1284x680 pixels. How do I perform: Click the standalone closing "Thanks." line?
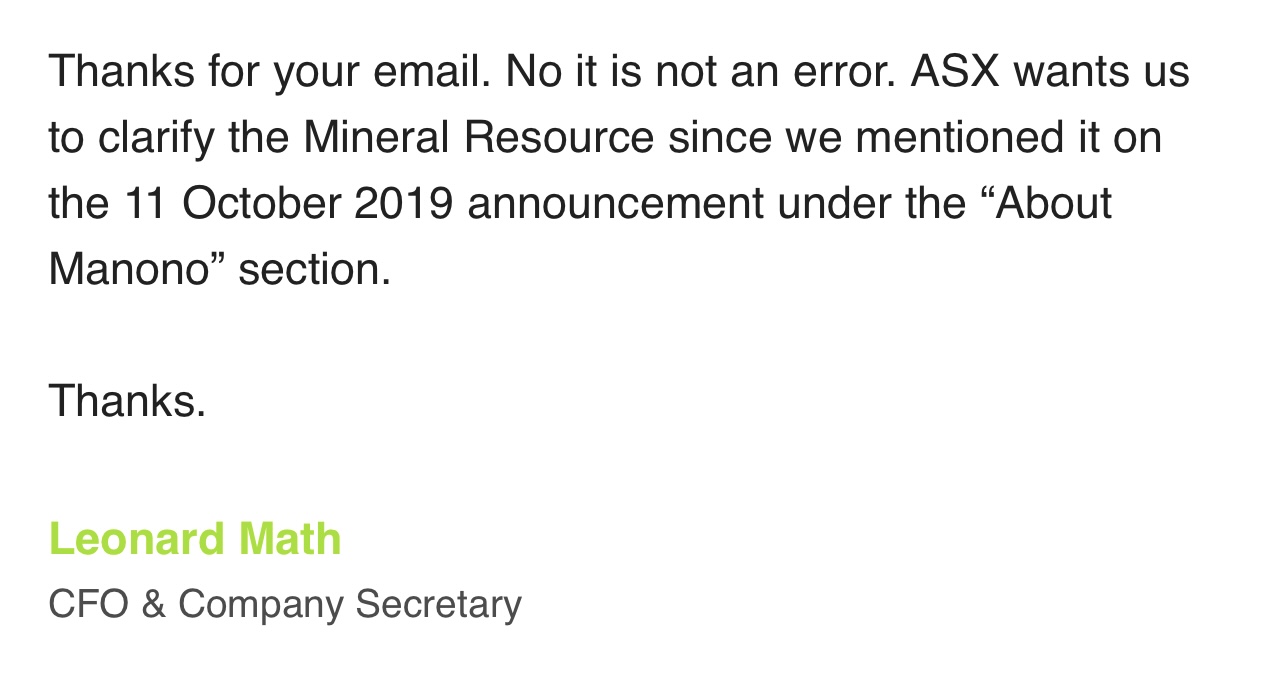click(127, 401)
